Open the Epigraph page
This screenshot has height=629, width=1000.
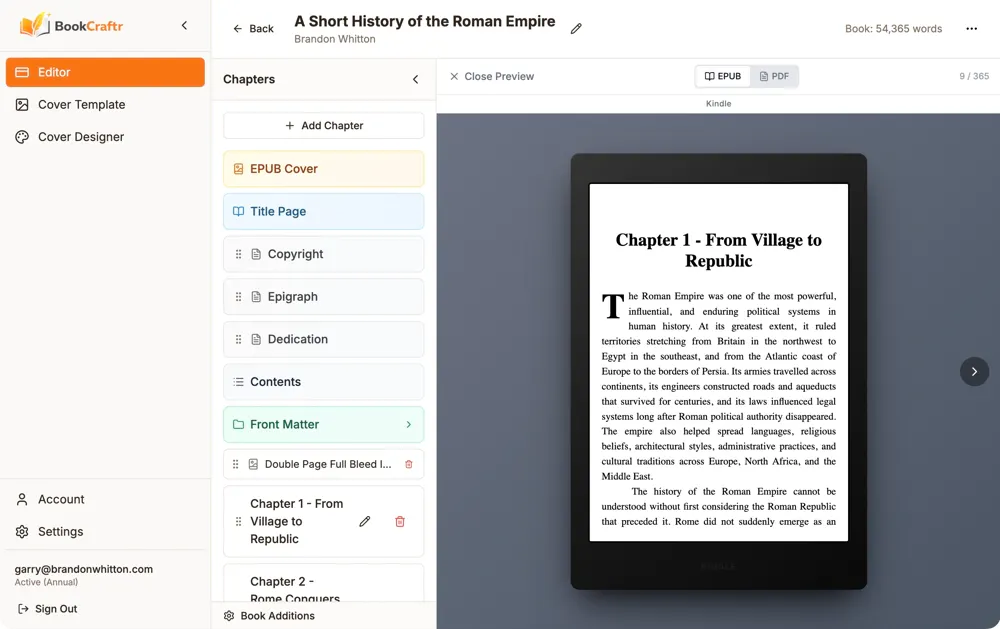click(x=323, y=297)
